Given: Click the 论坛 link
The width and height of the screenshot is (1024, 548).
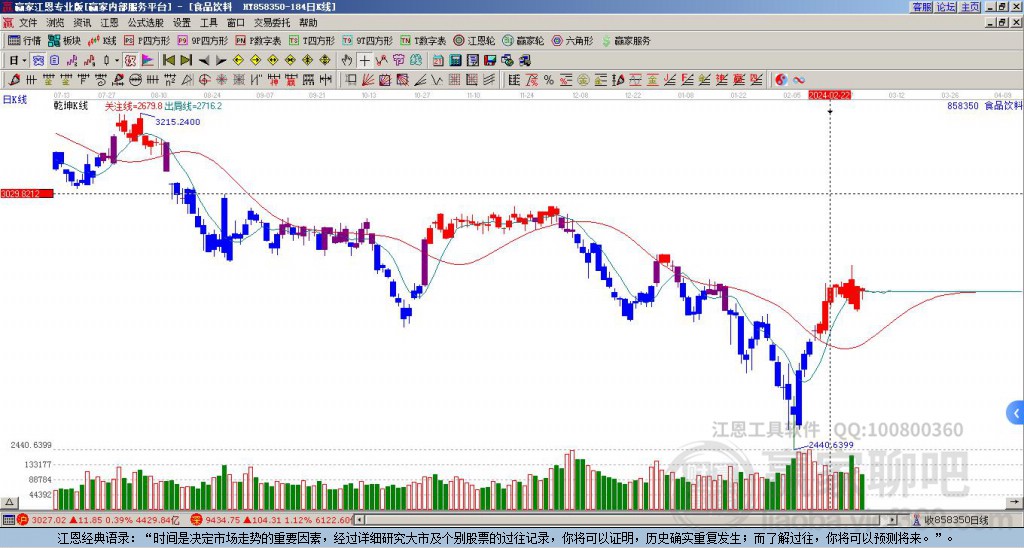Looking at the screenshot, I should coord(946,7).
